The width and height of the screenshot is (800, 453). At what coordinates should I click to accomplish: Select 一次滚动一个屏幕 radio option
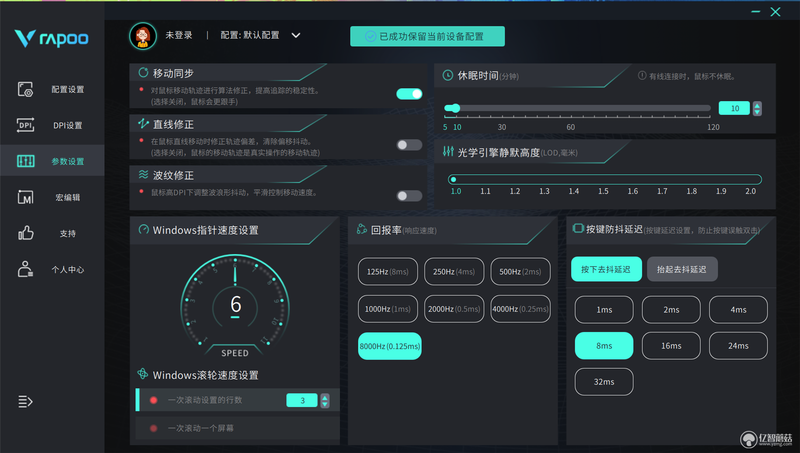pos(153,429)
